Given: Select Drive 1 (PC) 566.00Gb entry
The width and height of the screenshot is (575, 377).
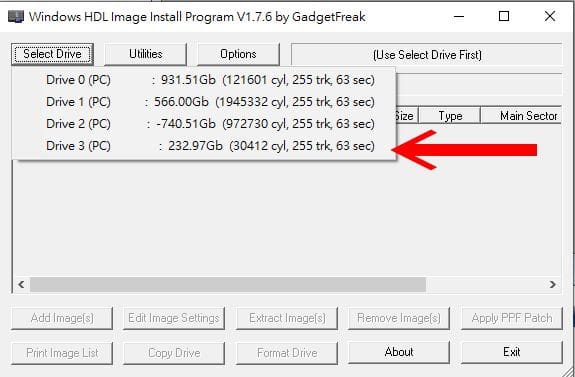Looking at the screenshot, I should click(204, 102).
